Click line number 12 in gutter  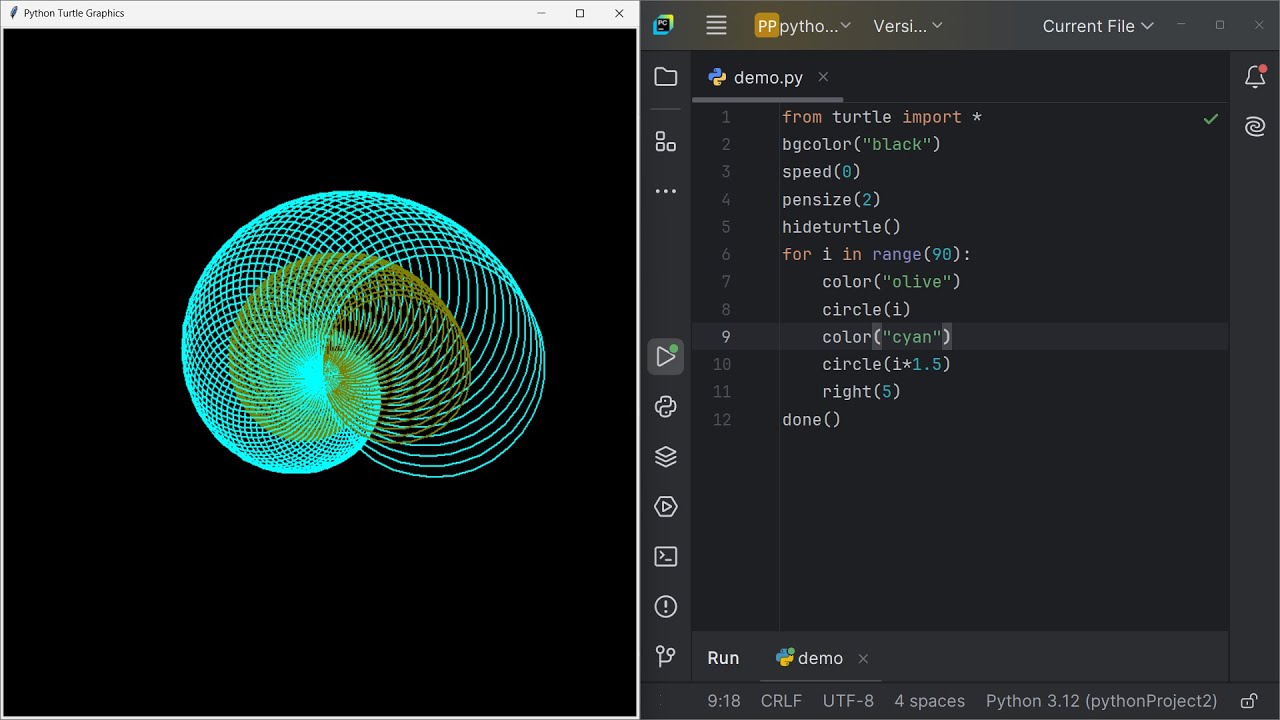722,420
